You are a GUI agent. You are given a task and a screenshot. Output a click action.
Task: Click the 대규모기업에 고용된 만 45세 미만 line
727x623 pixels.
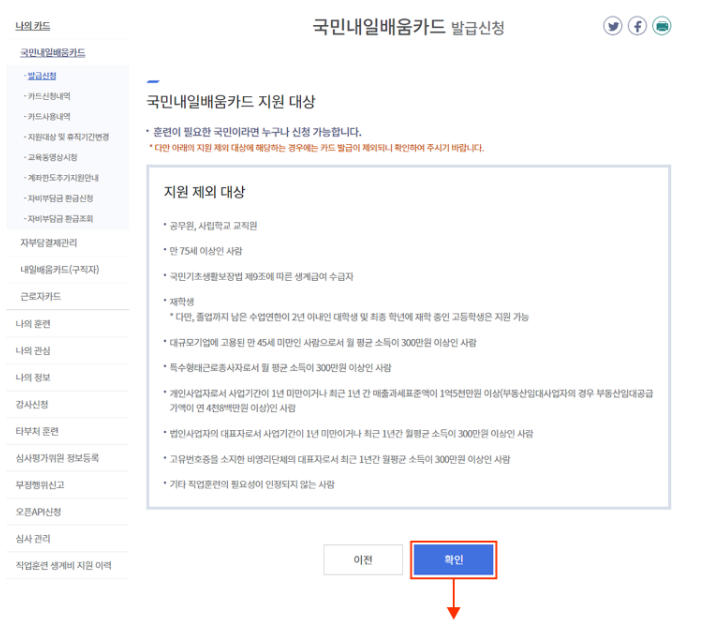tap(323, 343)
